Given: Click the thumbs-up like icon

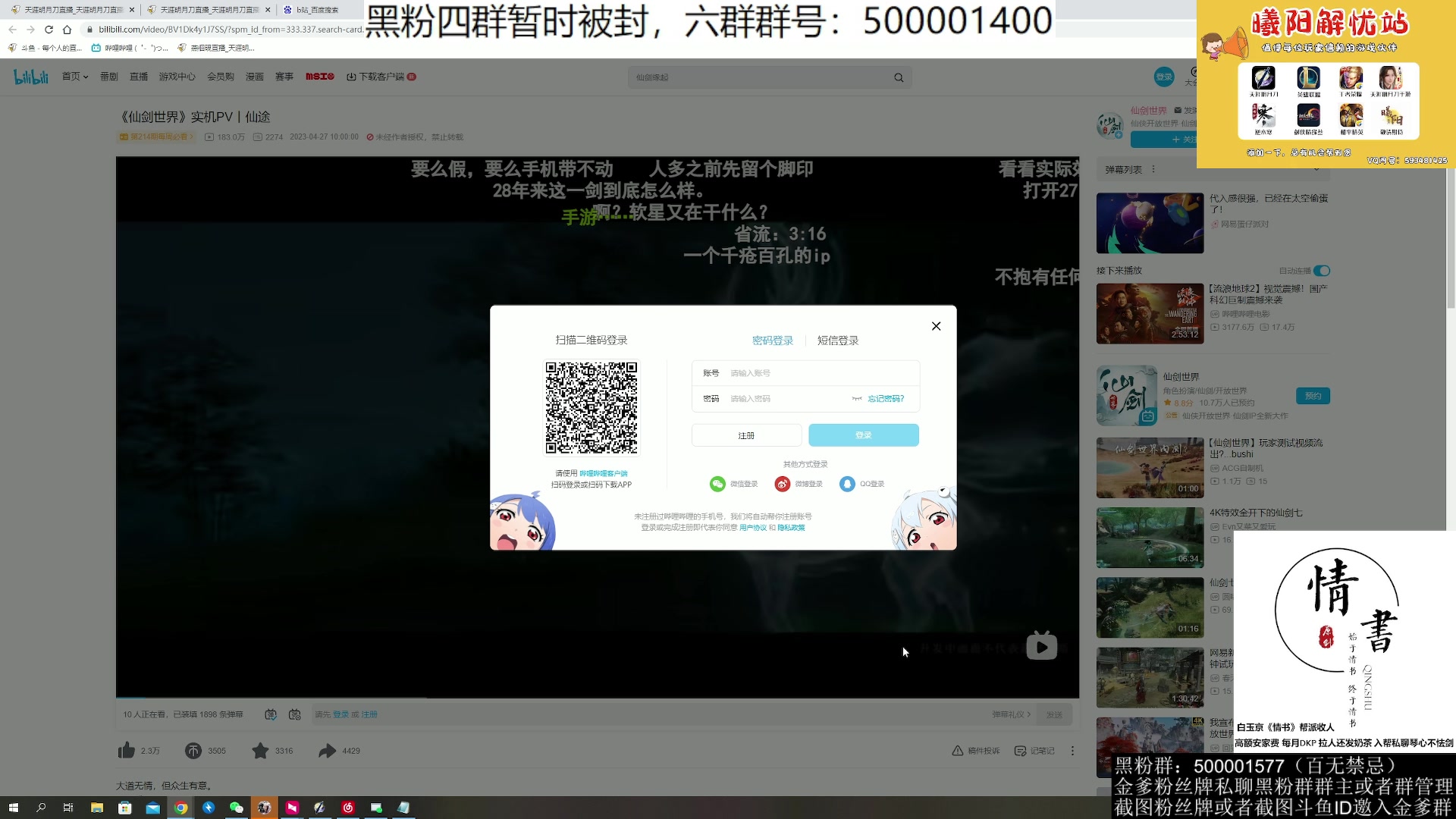Looking at the screenshot, I should [x=127, y=750].
